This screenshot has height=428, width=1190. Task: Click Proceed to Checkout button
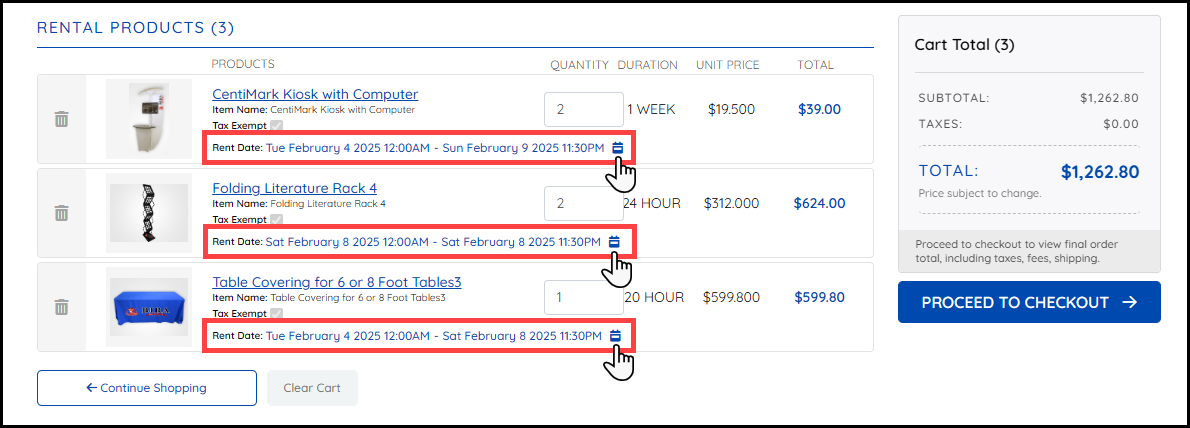point(1029,302)
